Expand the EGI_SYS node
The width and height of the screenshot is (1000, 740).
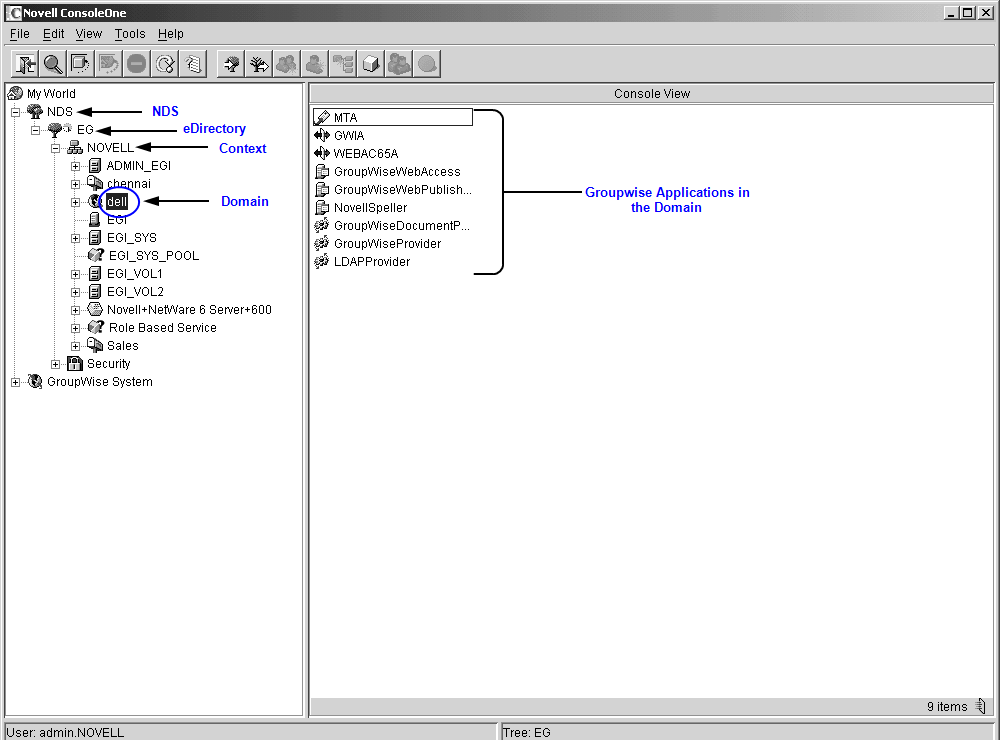[75, 238]
